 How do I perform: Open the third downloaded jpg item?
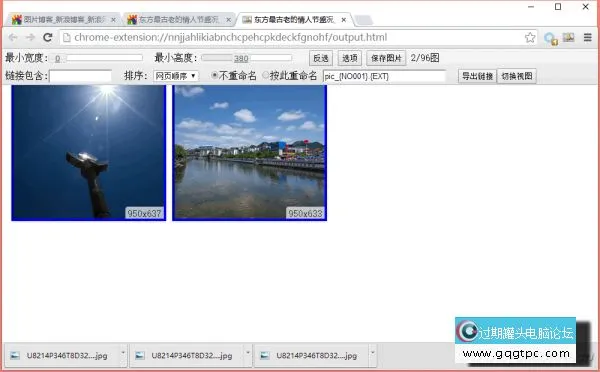(312, 356)
